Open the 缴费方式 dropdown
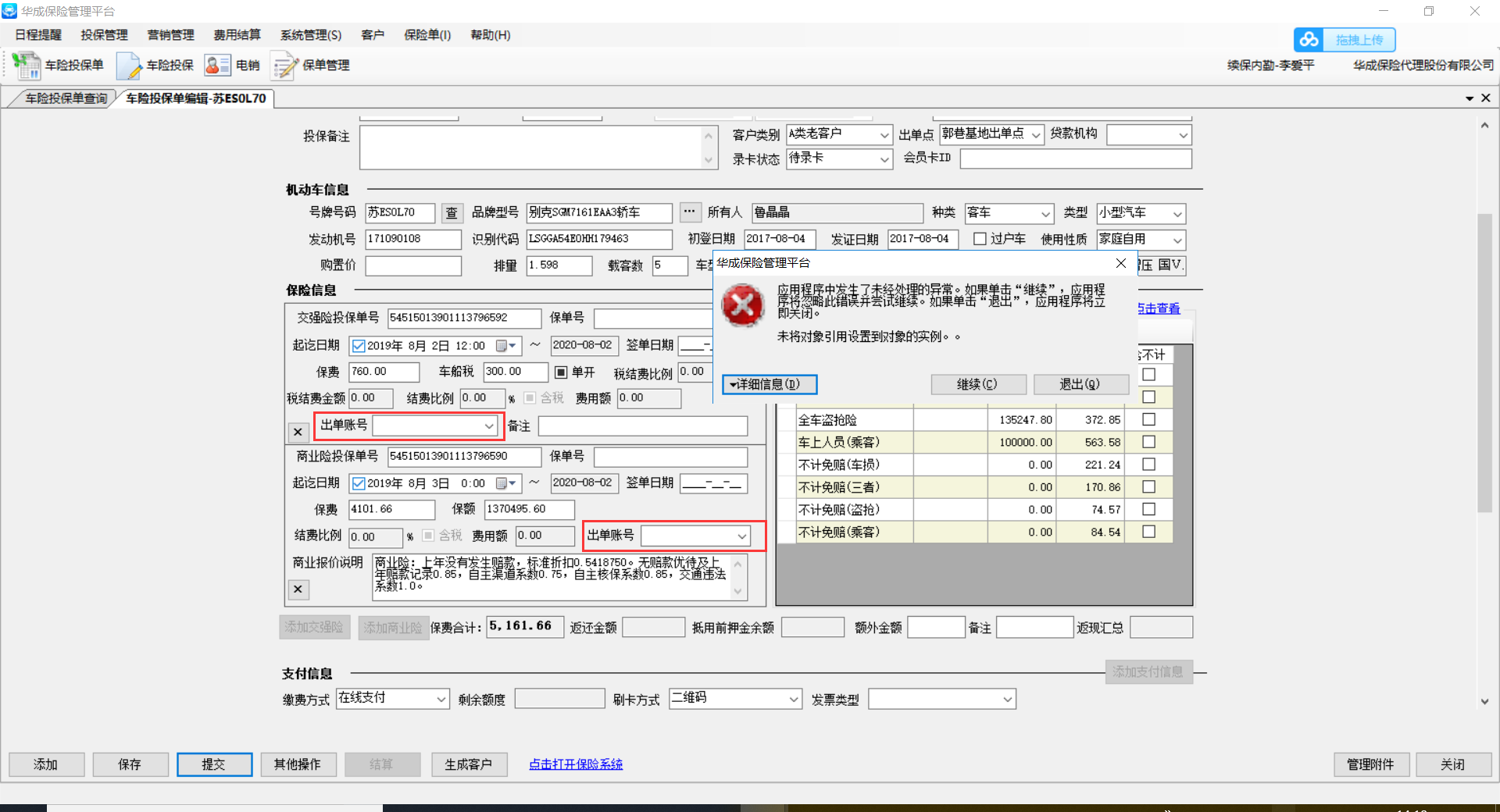1500x812 pixels. pyautogui.click(x=441, y=699)
